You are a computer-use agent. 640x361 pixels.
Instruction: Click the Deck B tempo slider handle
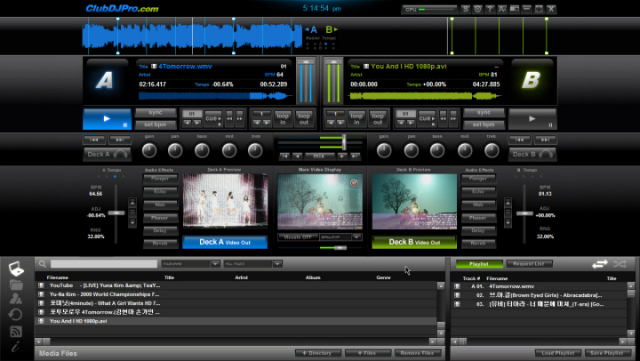524,213
